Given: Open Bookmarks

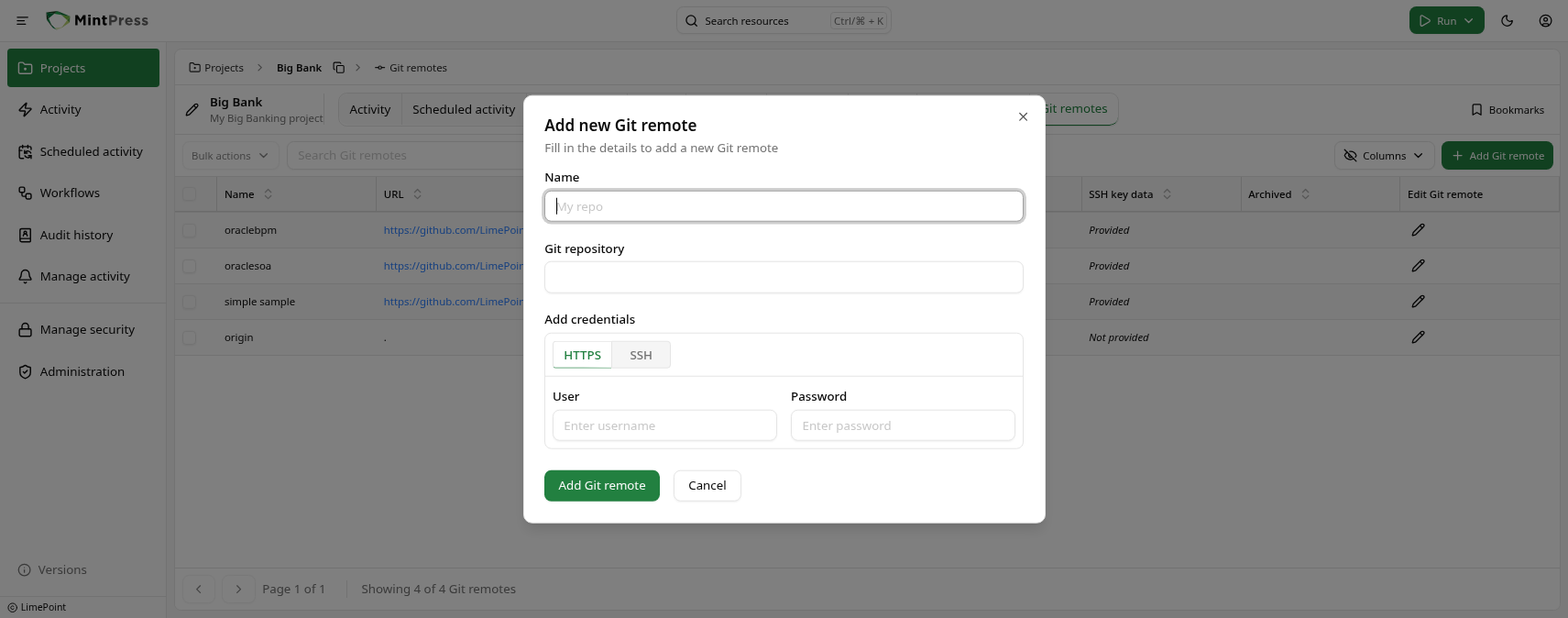Looking at the screenshot, I should [1508, 110].
